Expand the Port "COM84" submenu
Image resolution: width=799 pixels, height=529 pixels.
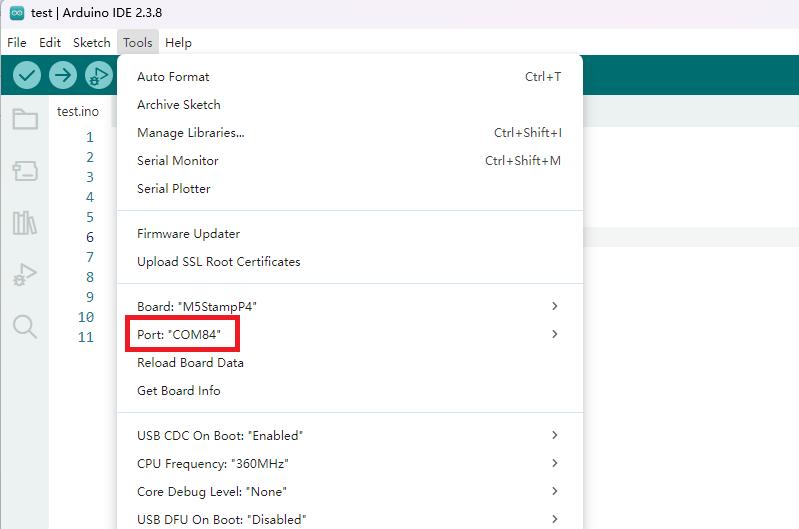[x=349, y=334]
